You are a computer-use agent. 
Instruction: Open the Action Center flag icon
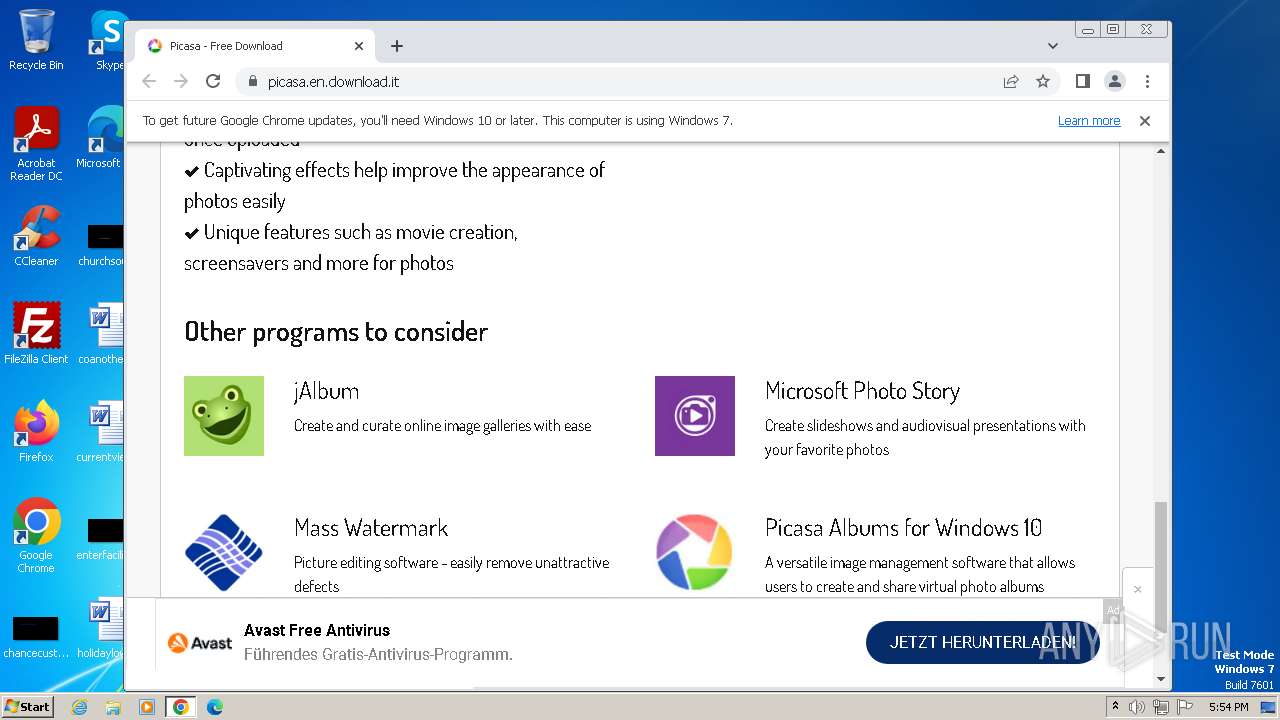pos(1183,707)
